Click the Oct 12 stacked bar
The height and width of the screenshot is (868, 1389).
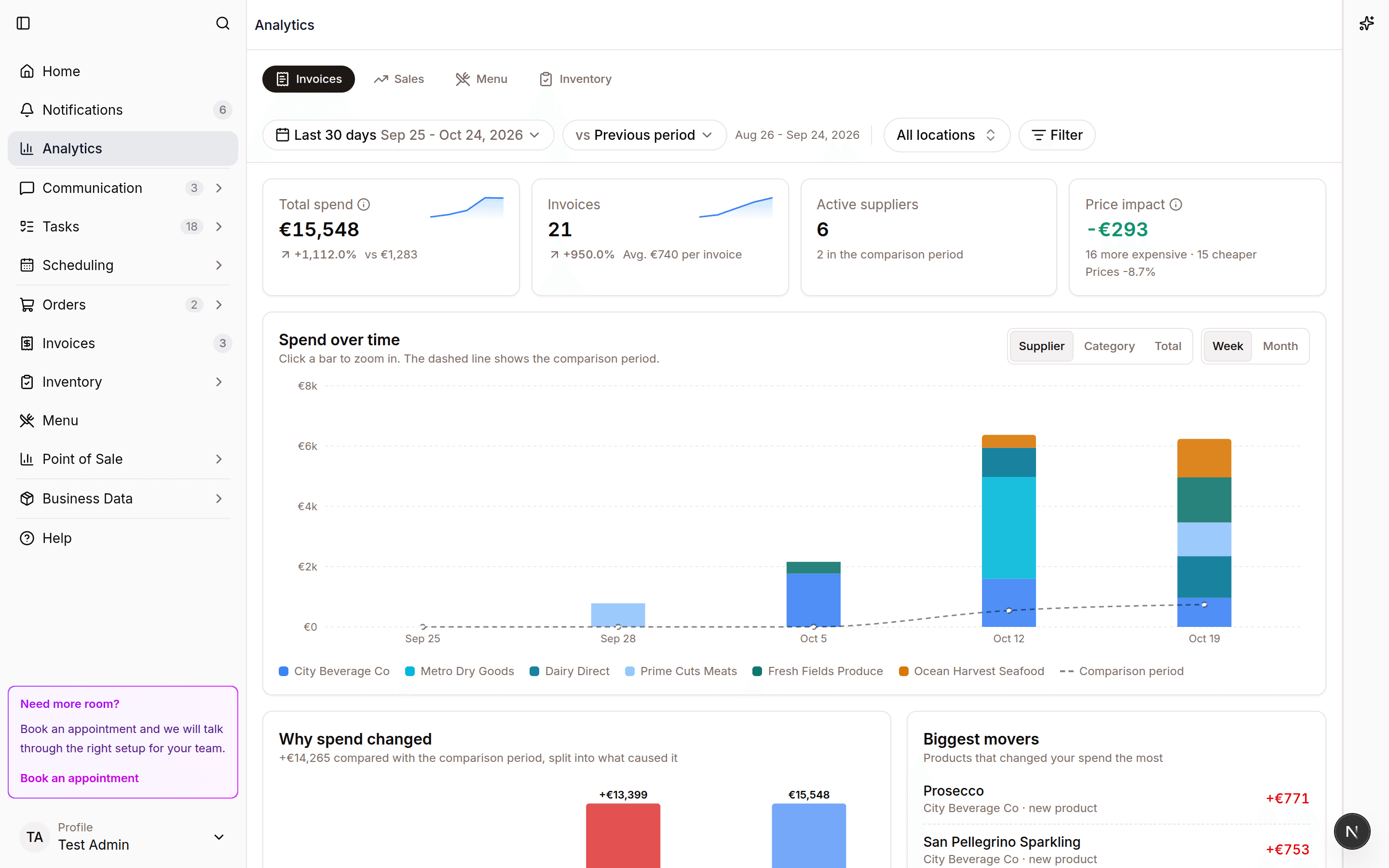point(1008,530)
